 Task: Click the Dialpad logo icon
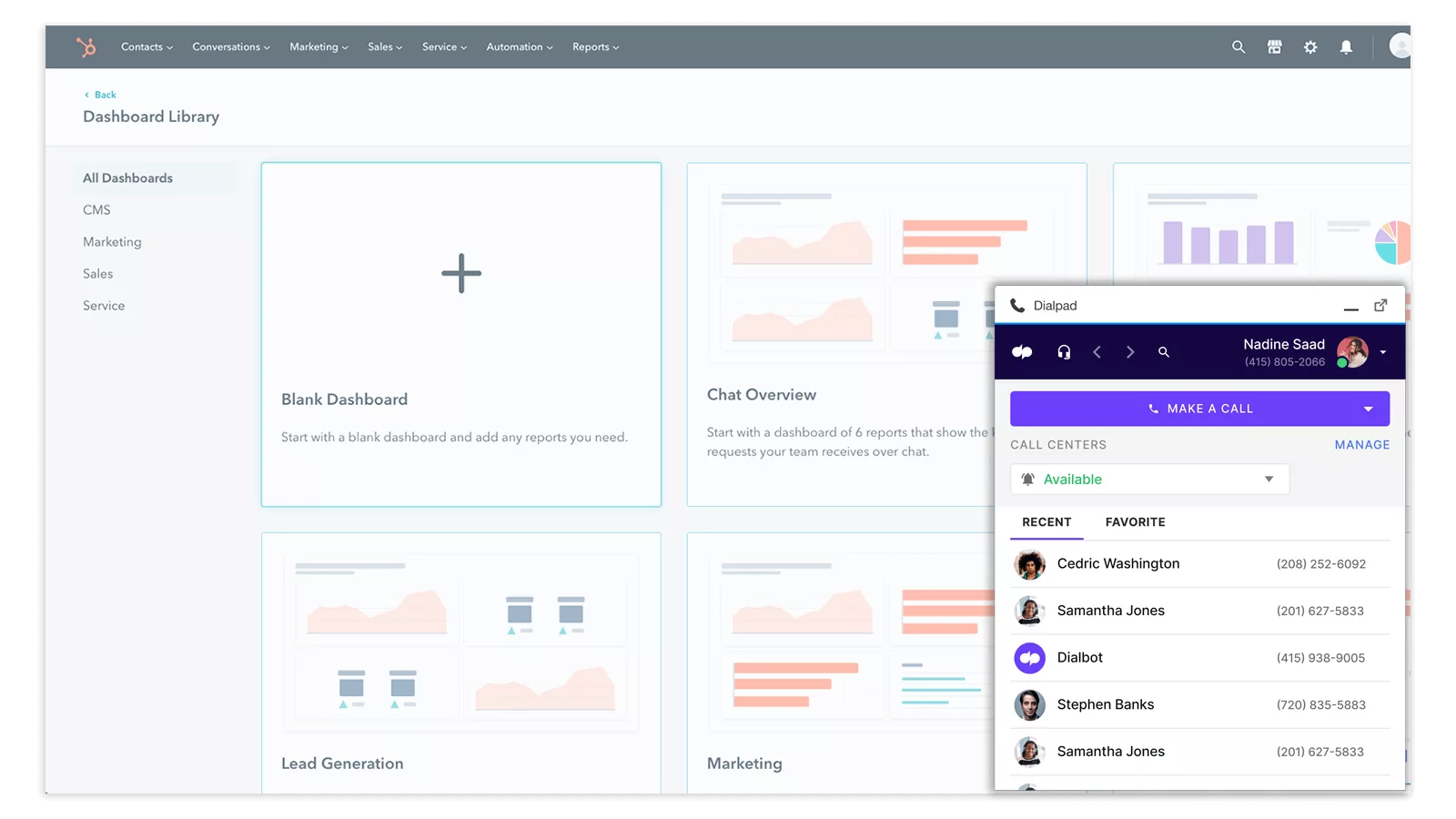pyautogui.click(x=1021, y=352)
